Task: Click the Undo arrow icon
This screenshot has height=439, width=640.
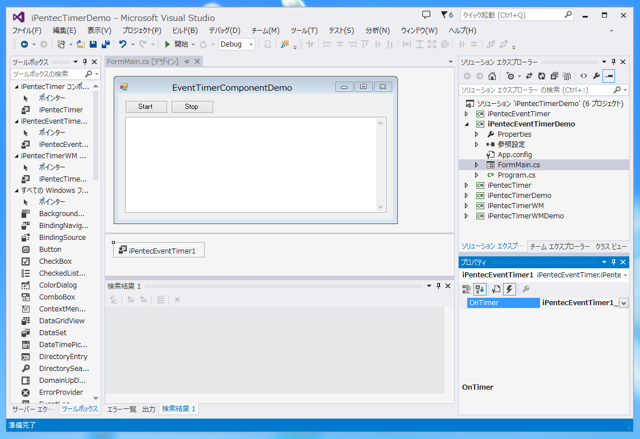Action: pyautogui.click(x=122, y=44)
